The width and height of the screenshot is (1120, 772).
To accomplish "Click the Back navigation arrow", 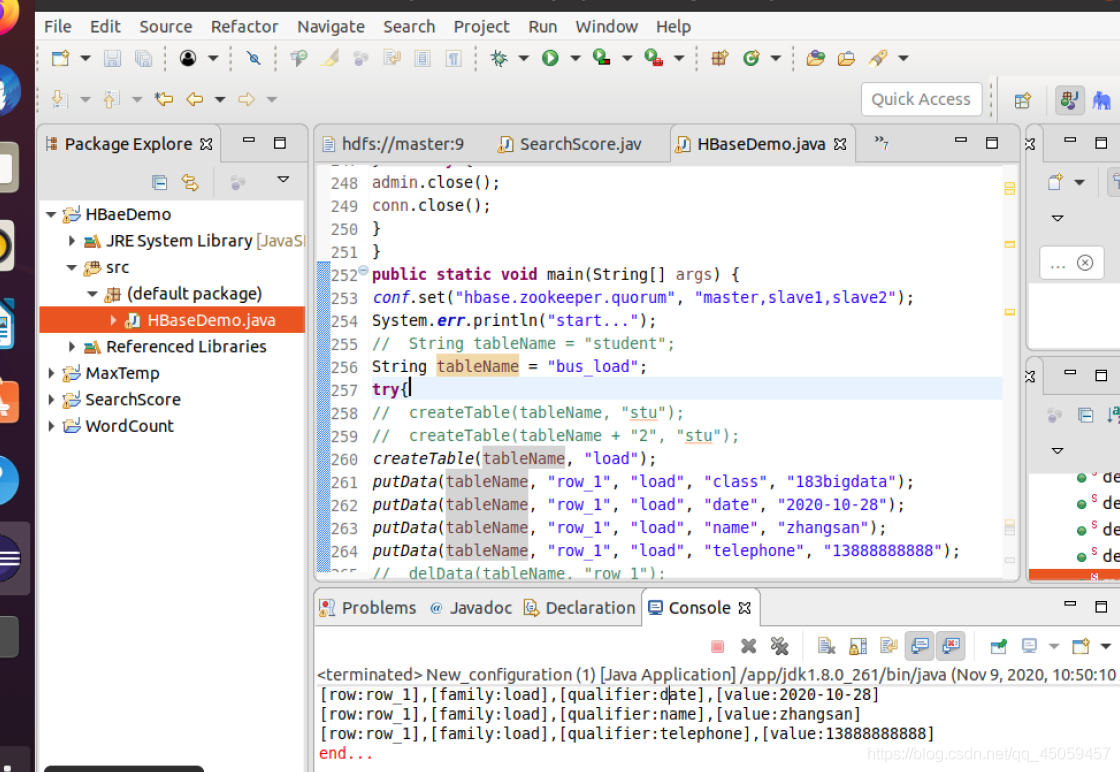I will tap(194, 99).
